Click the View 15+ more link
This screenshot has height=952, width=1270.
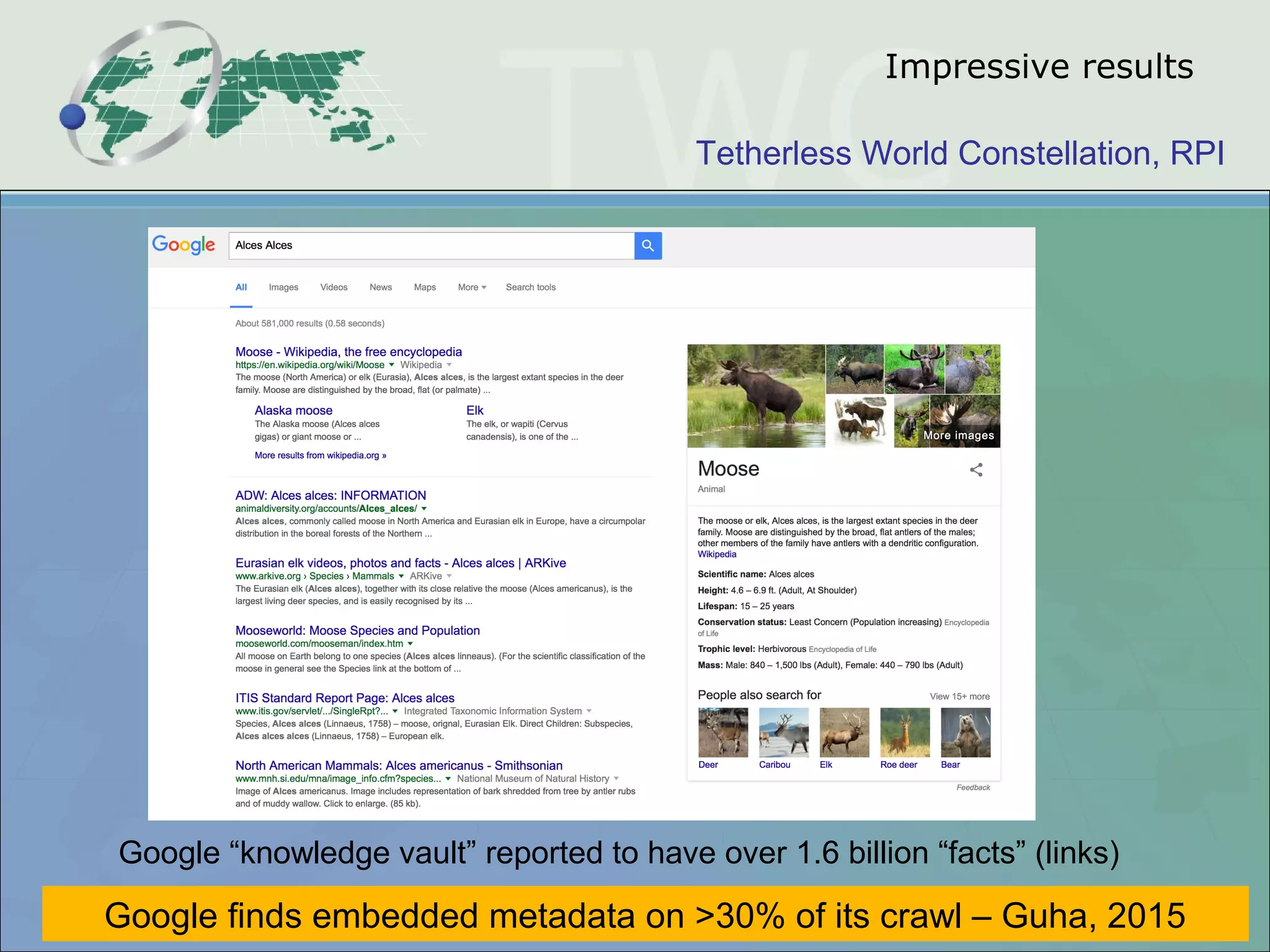tap(959, 697)
